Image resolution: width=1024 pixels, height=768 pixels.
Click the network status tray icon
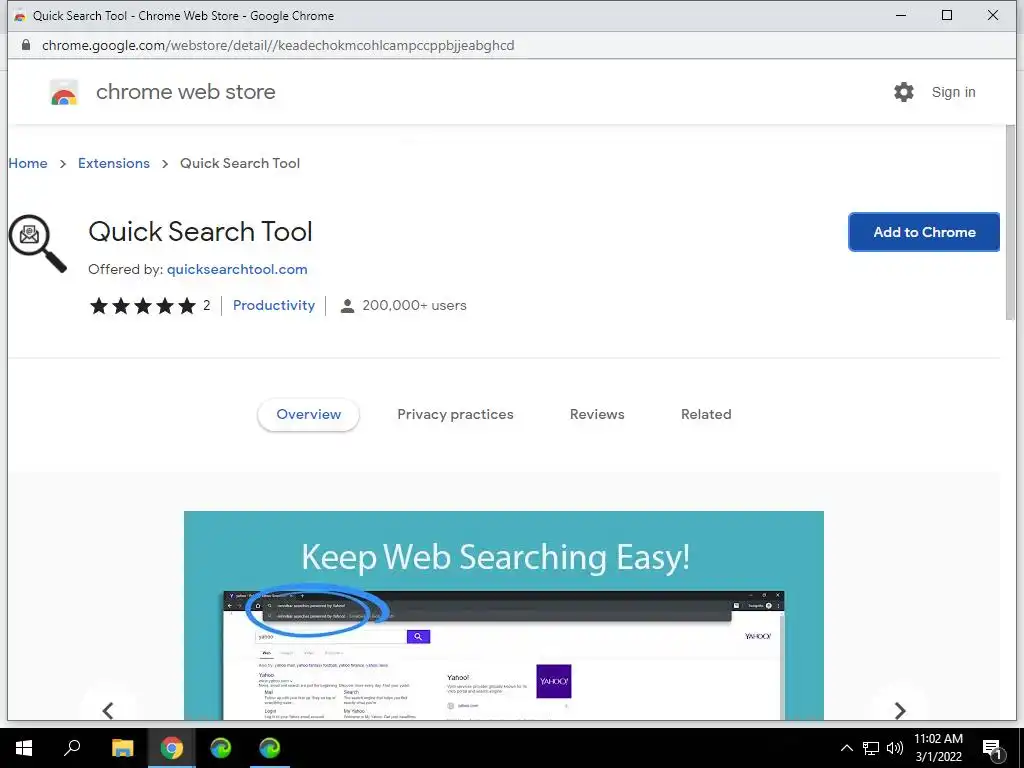pyautogui.click(x=871, y=748)
